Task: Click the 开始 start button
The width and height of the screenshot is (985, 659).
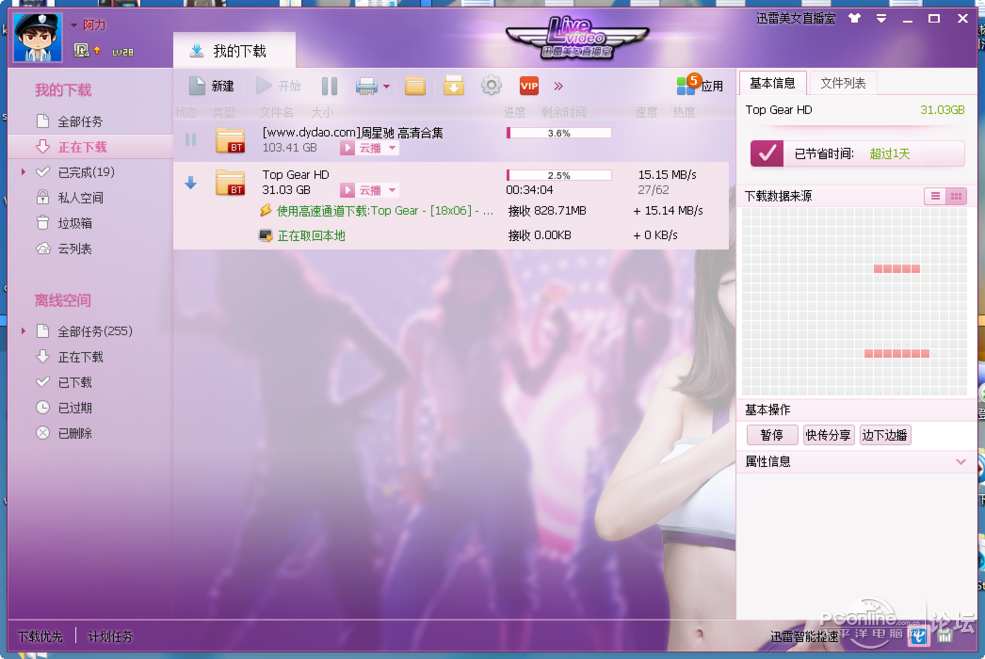Action: tap(278, 86)
